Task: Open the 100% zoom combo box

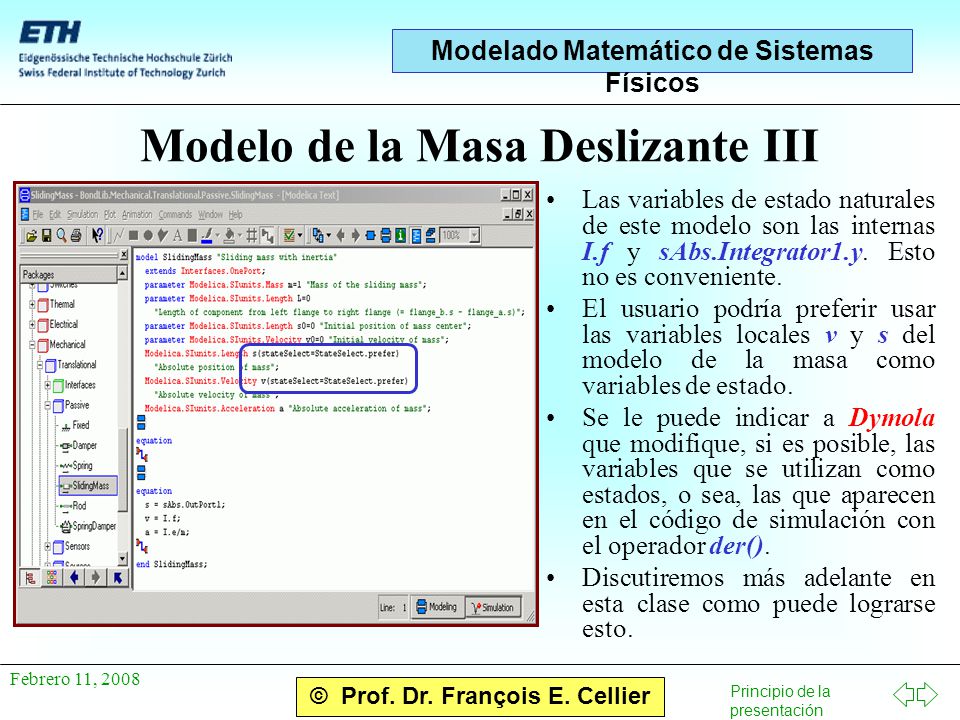Action: [460, 235]
